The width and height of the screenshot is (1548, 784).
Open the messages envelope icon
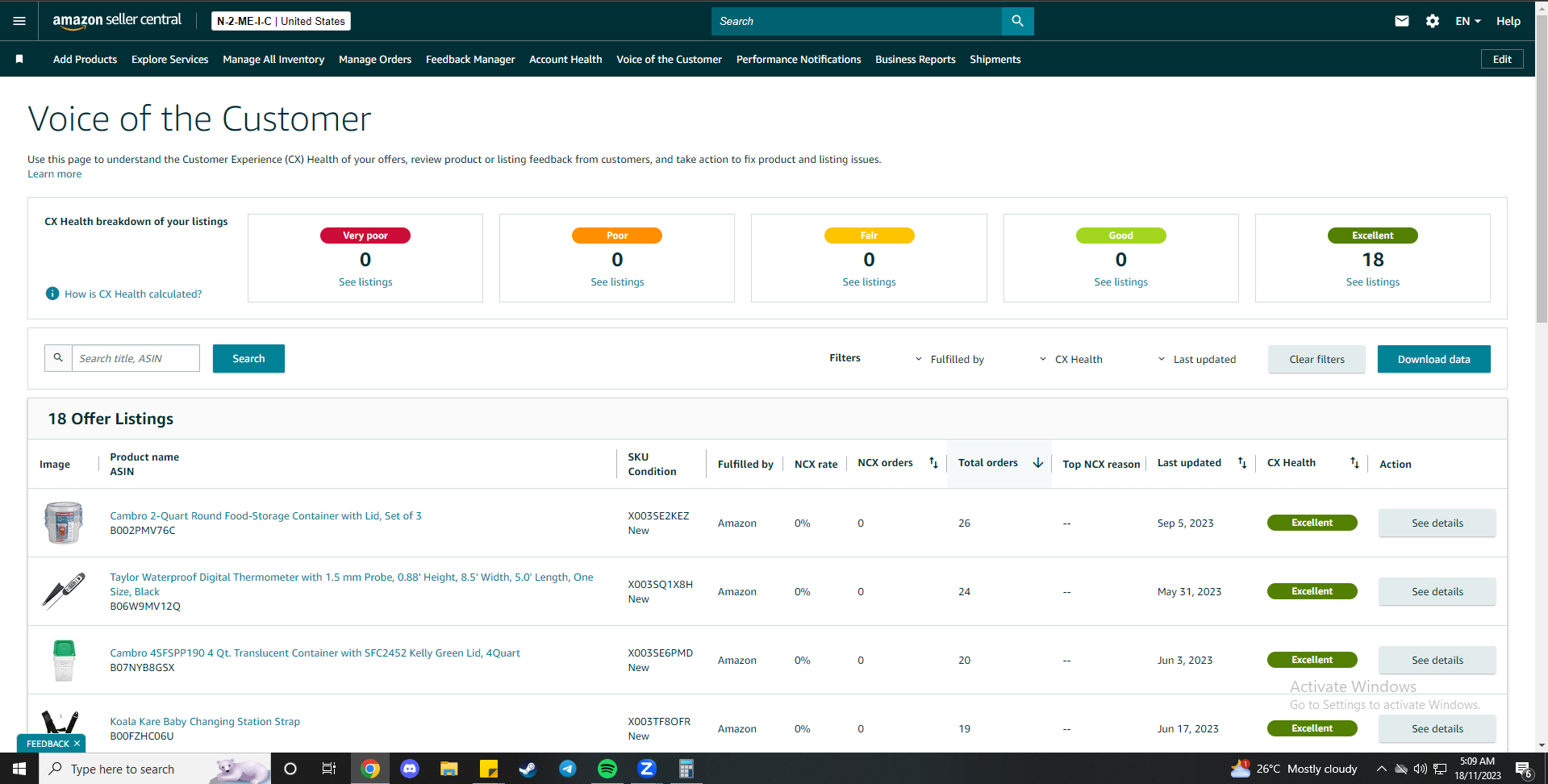tap(1402, 21)
